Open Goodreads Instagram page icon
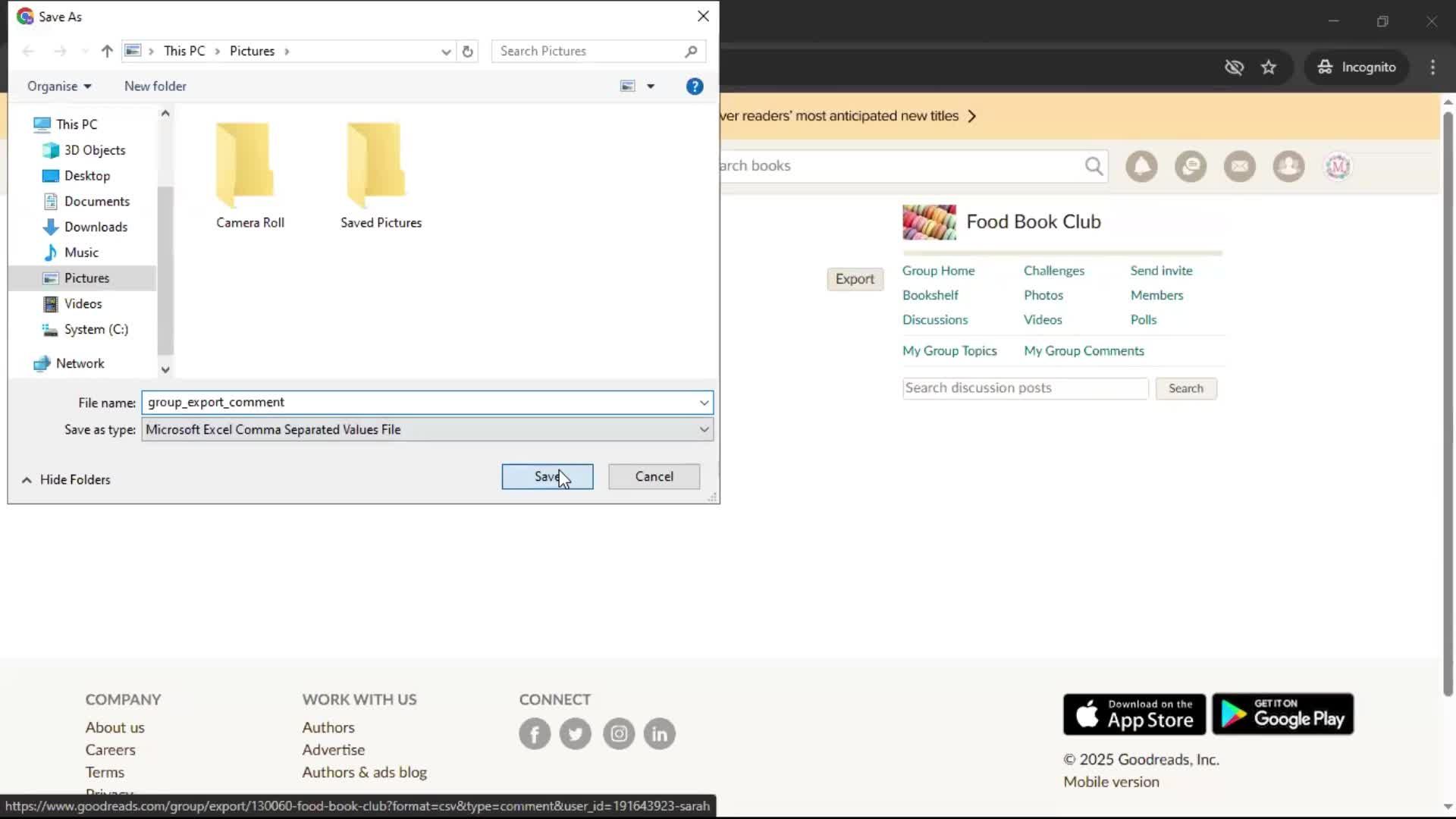The image size is (1456, 819). (619, 733)
